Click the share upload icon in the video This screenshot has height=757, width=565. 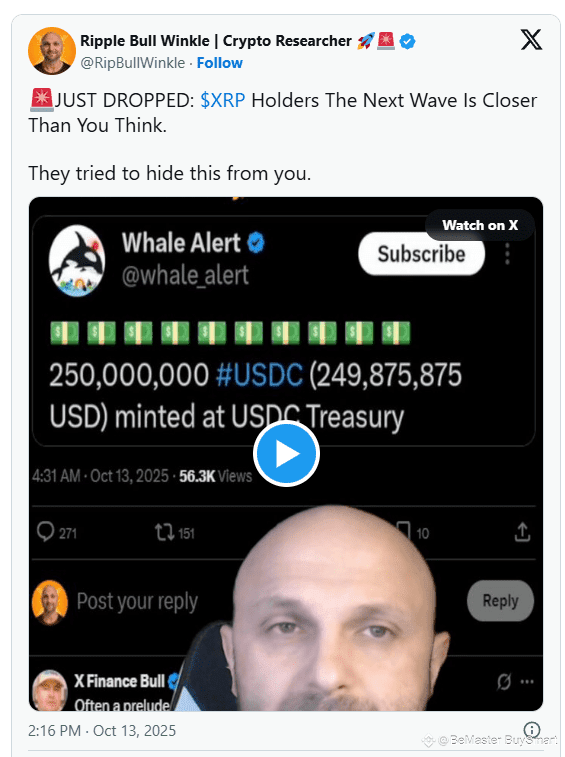pos(522,532)
